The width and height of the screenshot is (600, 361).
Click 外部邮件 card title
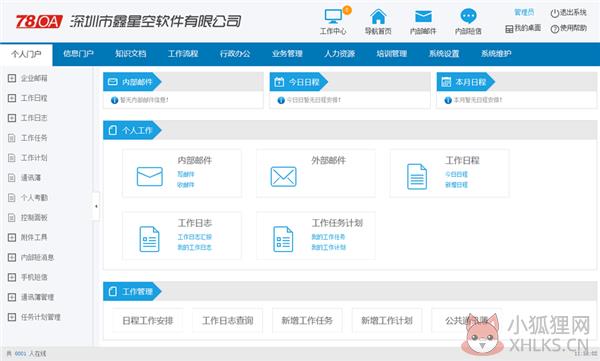[328, 160]
